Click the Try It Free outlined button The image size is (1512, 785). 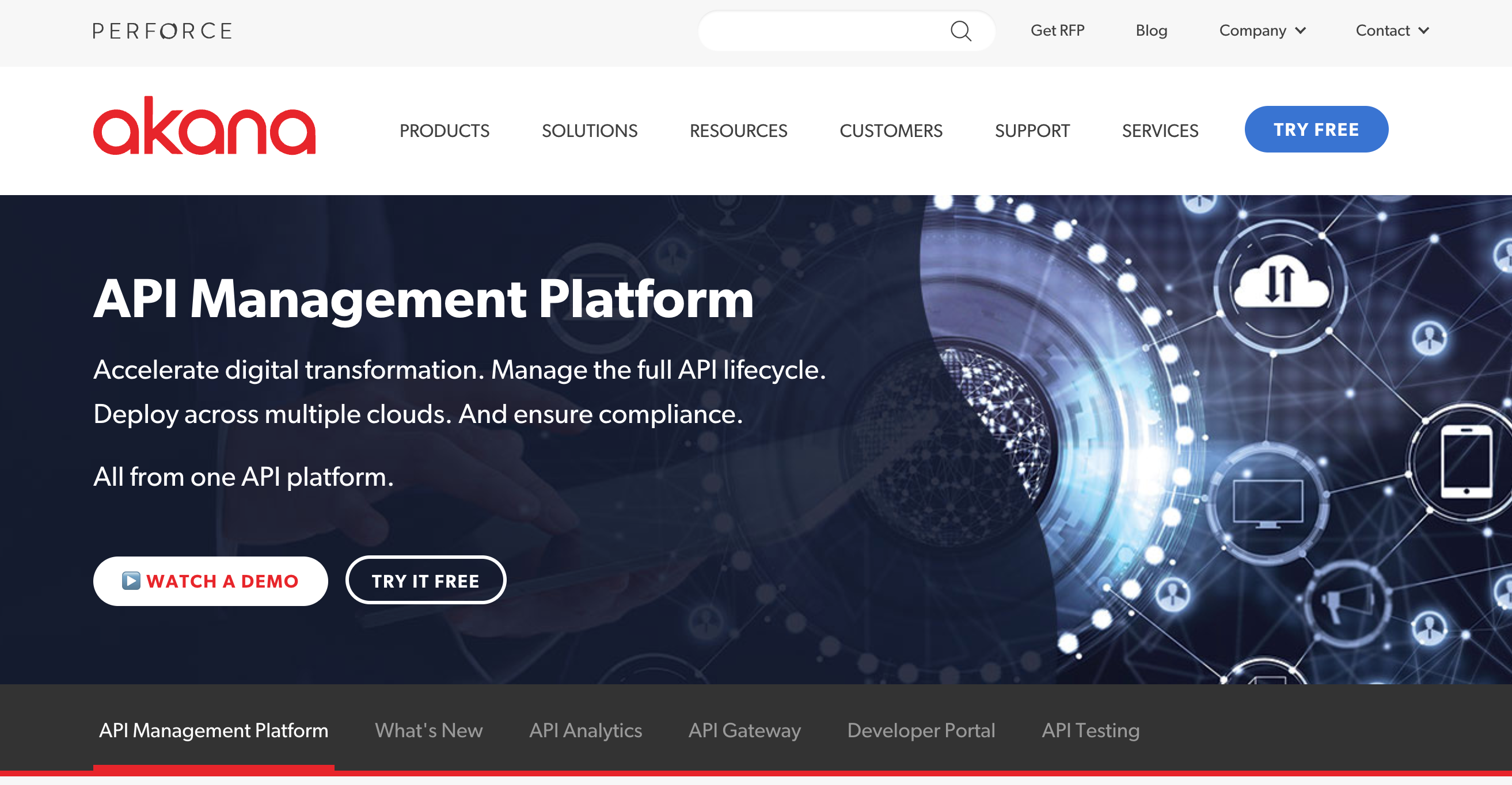pyautogui.click(x=426, y=581)
